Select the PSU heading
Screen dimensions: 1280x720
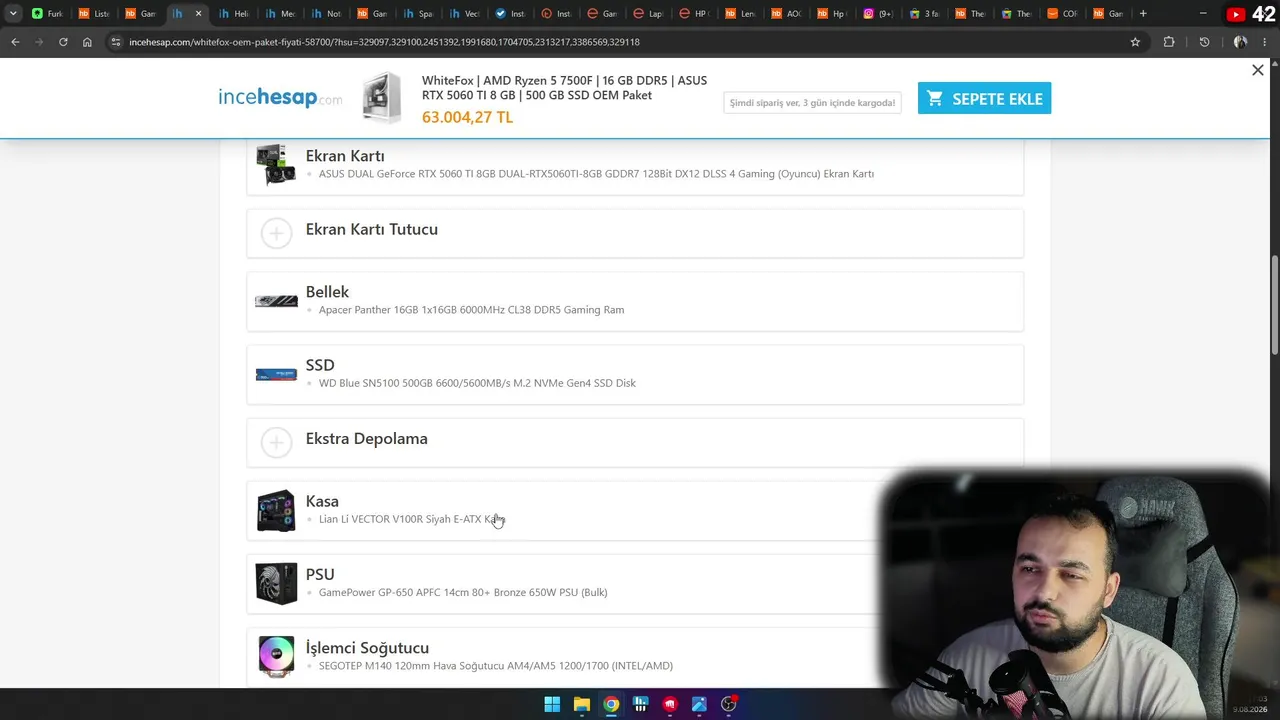coord(320,574)
